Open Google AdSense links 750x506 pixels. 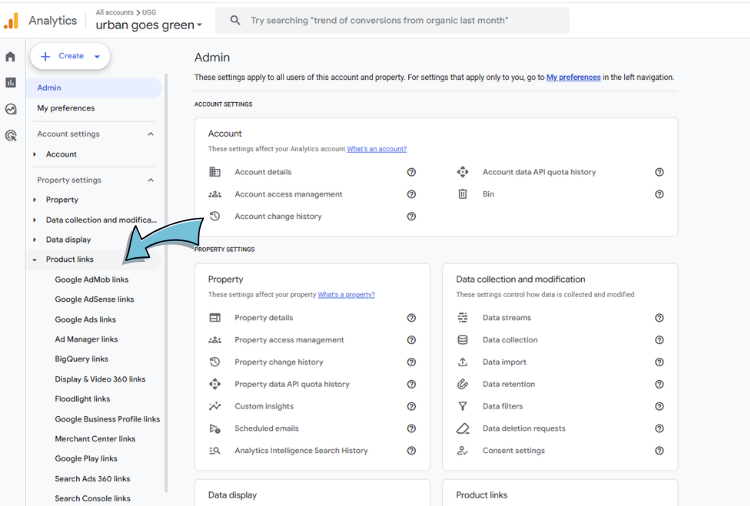pos(94,299)
